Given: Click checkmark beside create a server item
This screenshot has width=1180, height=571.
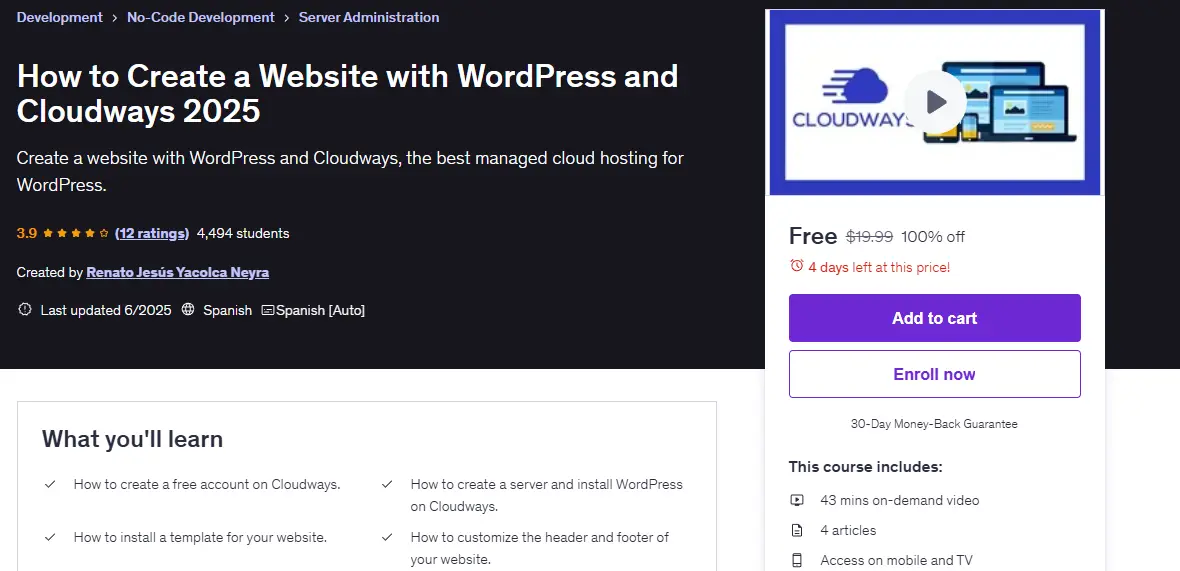Looking at the screenshot, I should pos(387,484).
